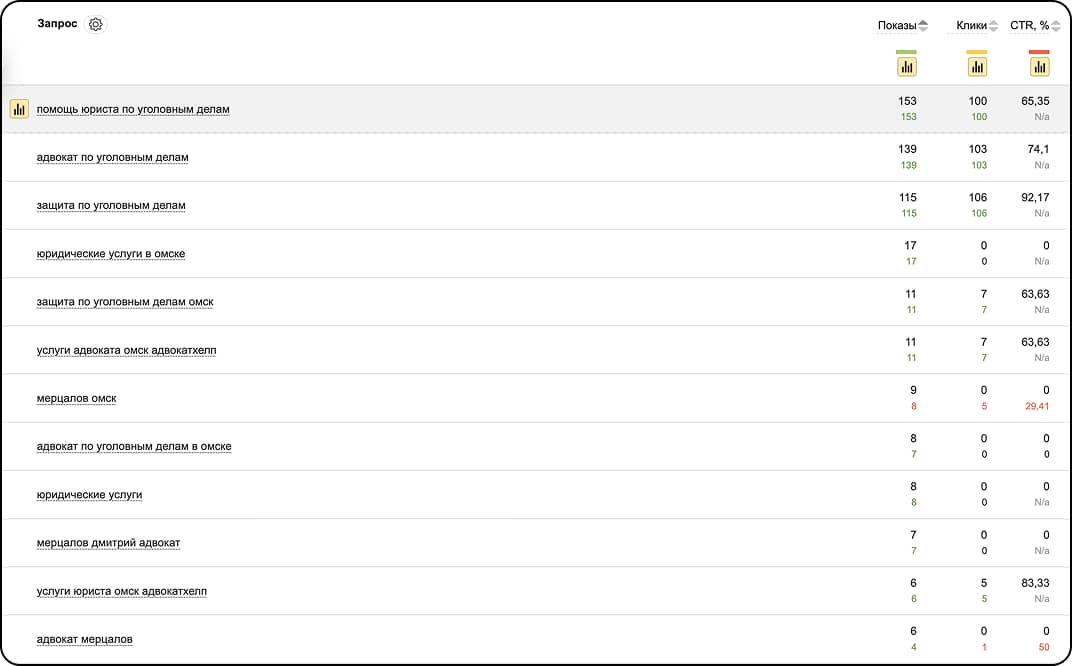1072x666 pixels.
Task: Click the red color bar above CTR chart
Action: (x=1040, y=52)
